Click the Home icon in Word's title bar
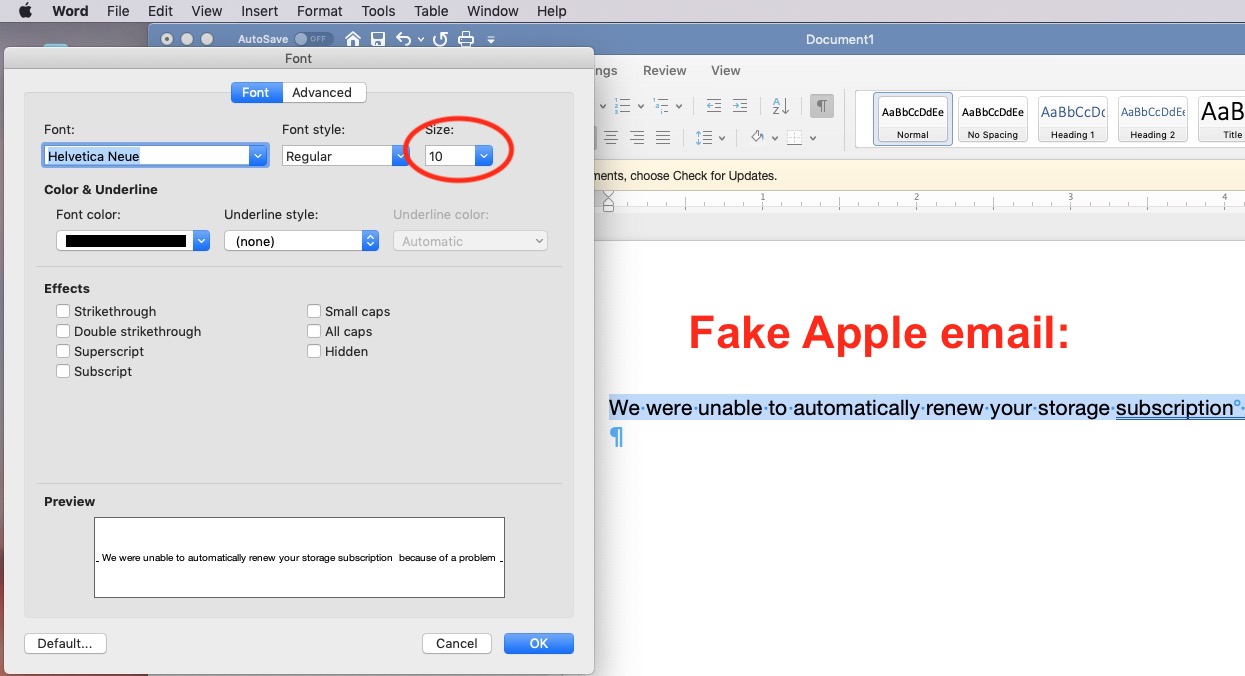 coord(352,39)
